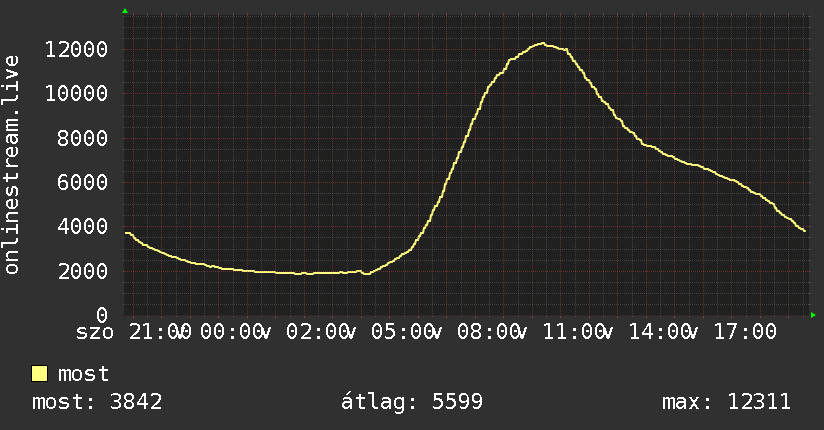This screenshot has height=430, width=824.
Task: Click the 2000 y-axis label
Action: tap(83, 271)
